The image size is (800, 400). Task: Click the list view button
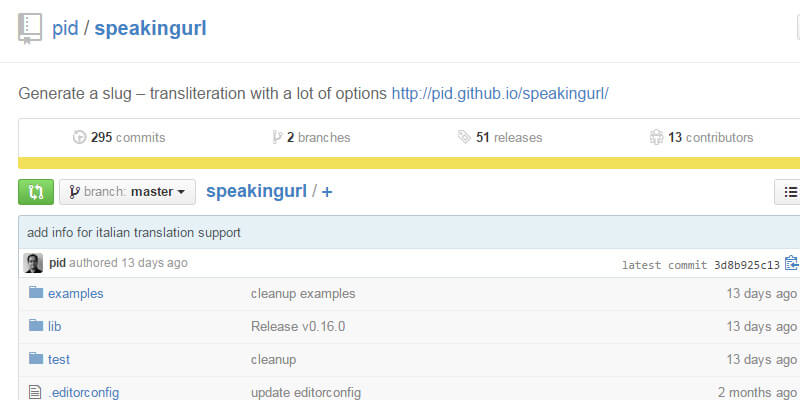pos(790,192)
